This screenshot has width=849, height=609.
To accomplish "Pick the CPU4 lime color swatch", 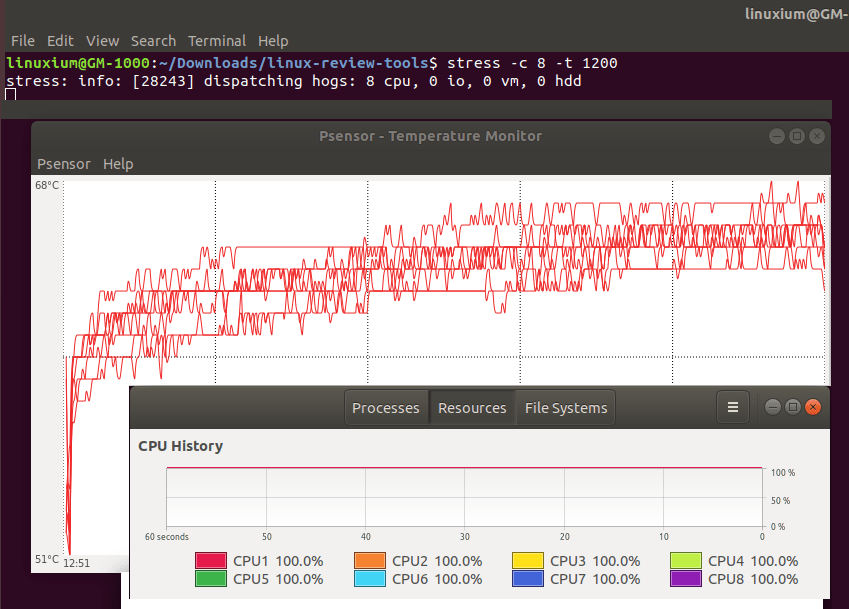I will point(686,561).
